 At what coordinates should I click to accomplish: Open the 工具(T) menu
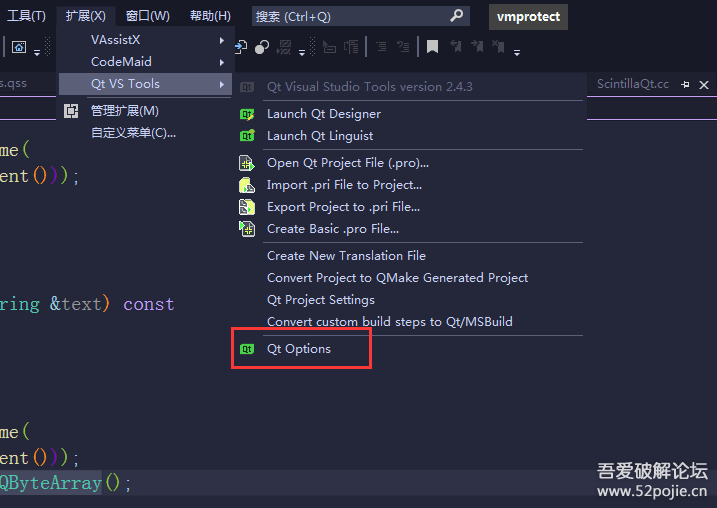point(26,16)
